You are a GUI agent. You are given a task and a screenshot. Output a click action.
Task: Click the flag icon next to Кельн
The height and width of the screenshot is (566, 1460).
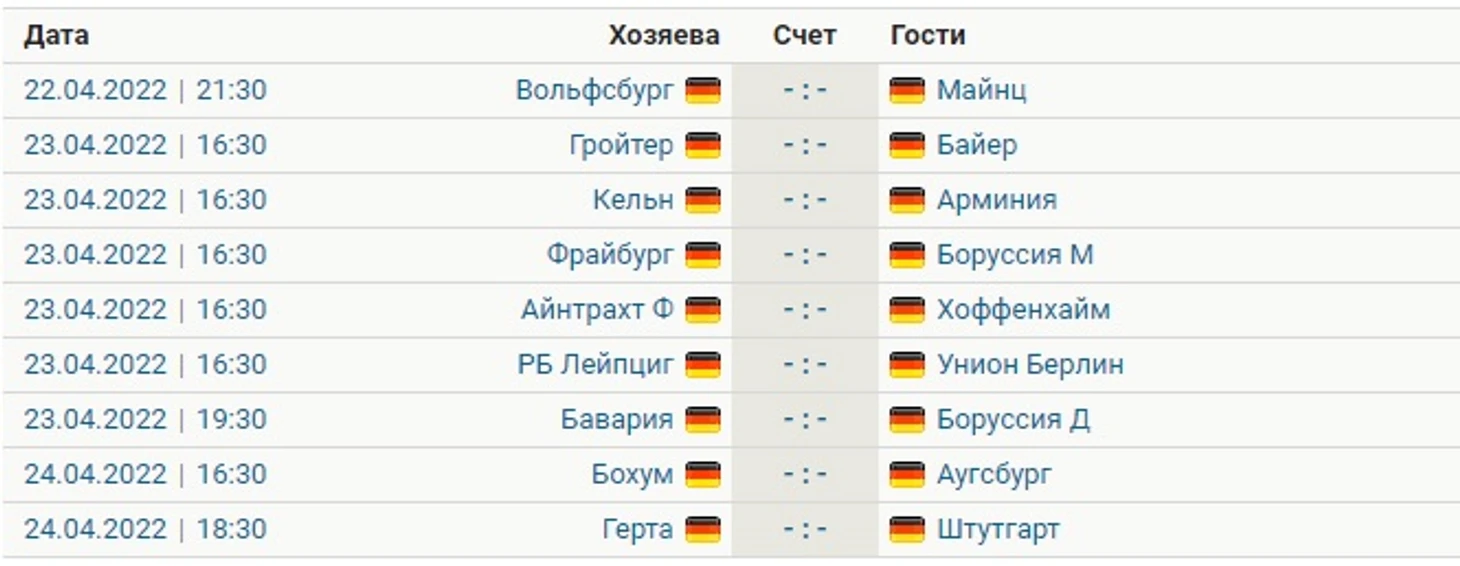tap(702, 200)
